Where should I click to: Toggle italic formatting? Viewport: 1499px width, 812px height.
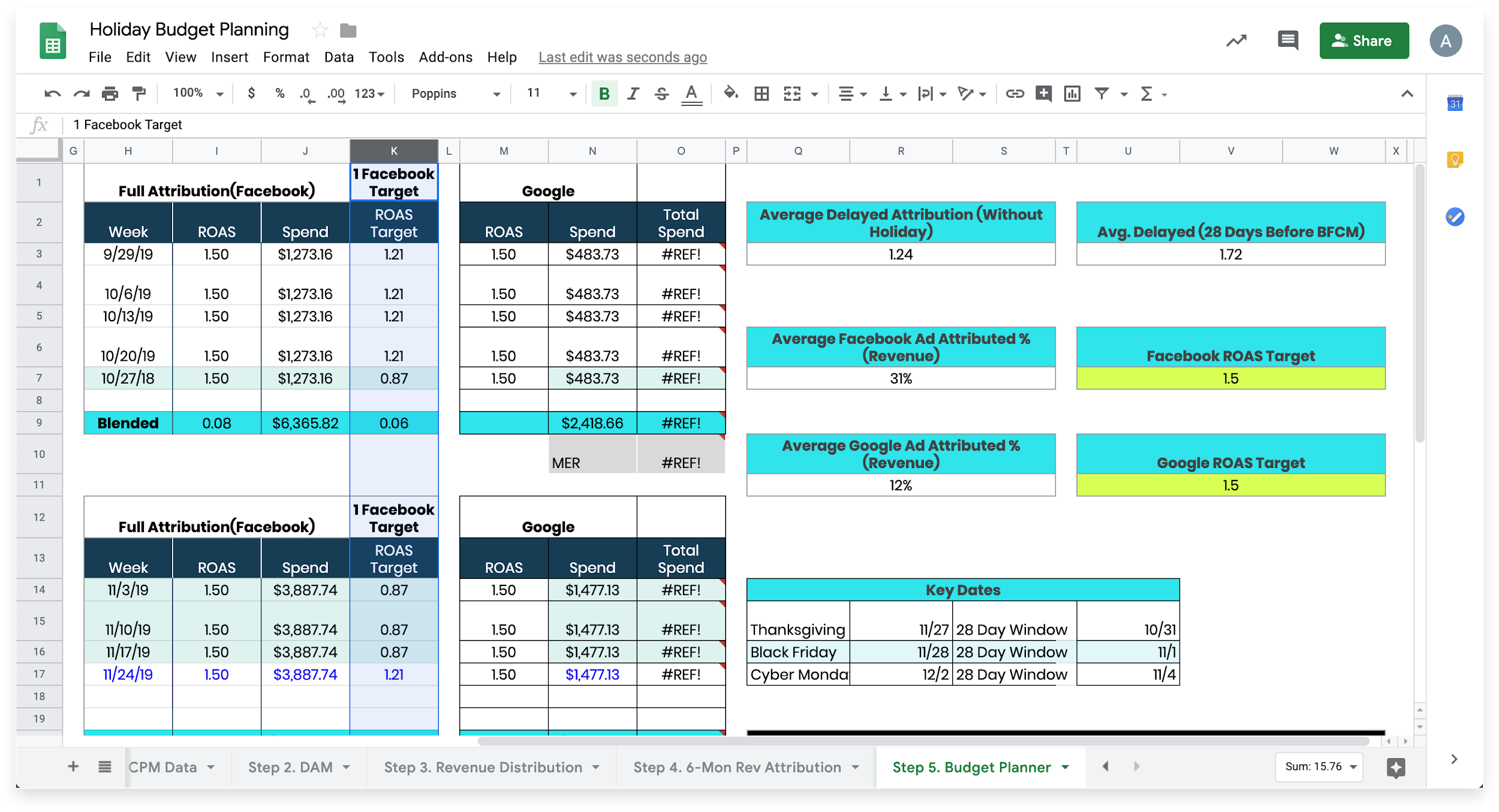click(633, 93)
